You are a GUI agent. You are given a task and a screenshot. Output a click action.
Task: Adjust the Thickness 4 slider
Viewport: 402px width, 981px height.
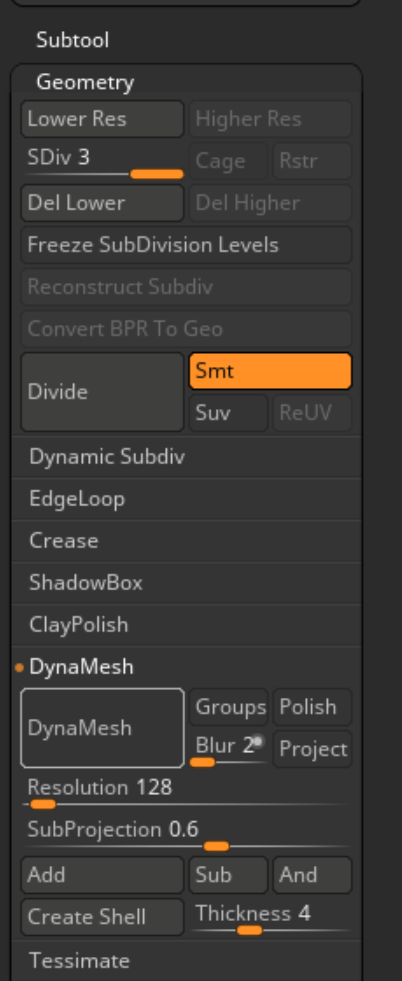coord(271,917)
